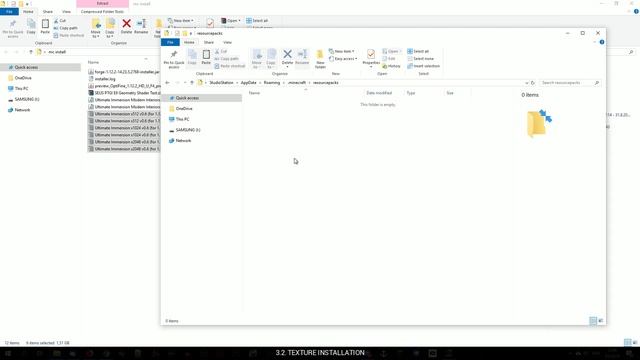Viewport: 640px width, 360px height.
Task: Click History in the resourcepacks window ribbon
Action: click(x=391, y=66)
